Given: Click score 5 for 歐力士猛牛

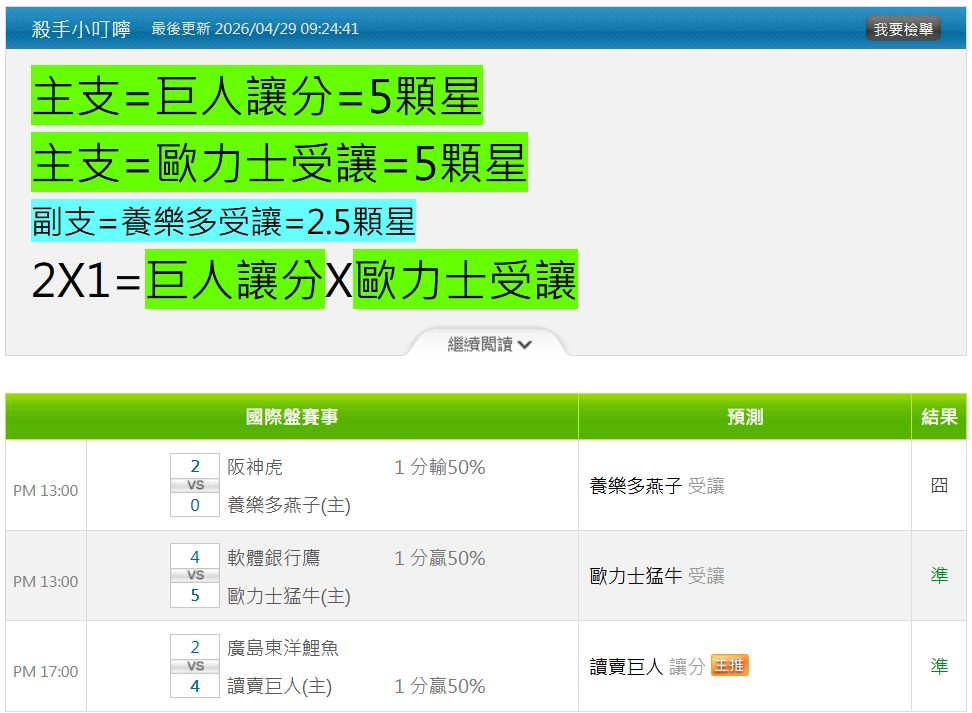Looking at the screenshot, I should pos(195,596).
